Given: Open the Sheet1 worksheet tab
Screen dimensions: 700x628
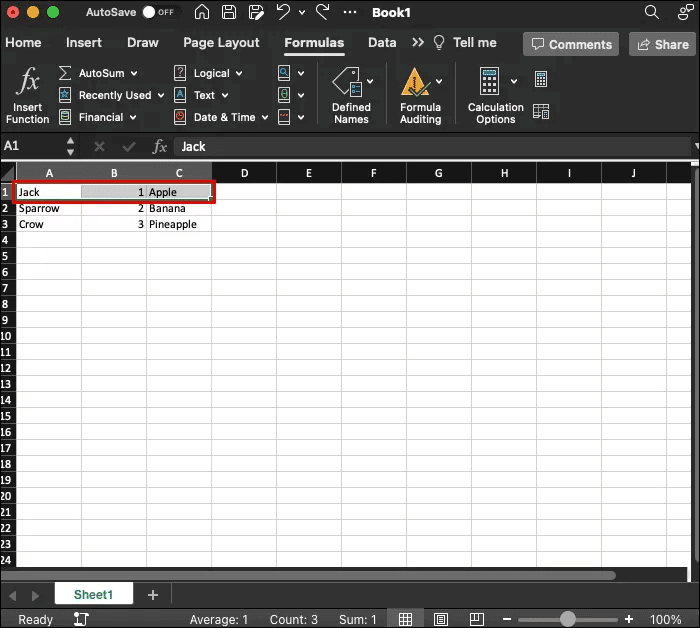Looking at the screenshot, I should pyautogui.click(x=93, y=595).
